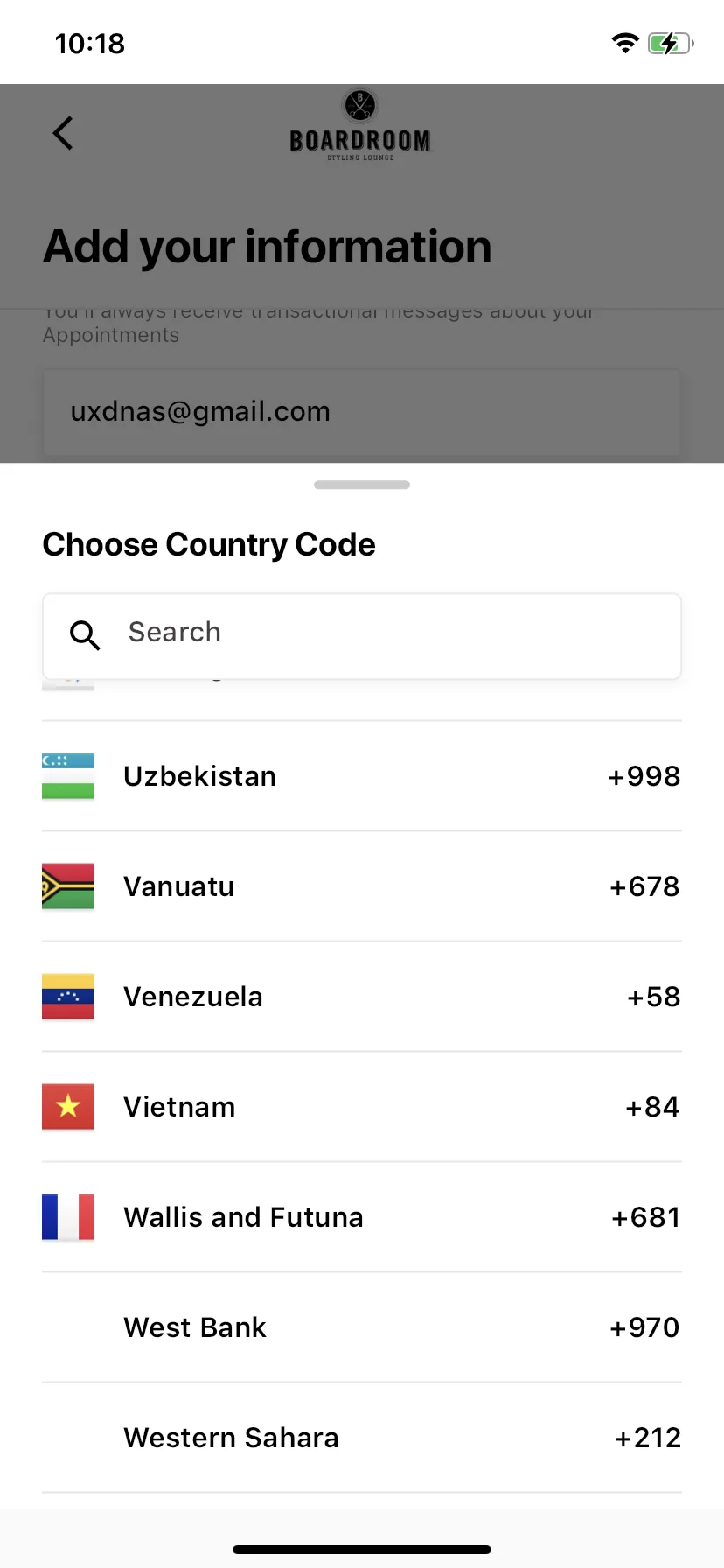Tap the battery charging indicator
724x1568 pixels.
671,43
